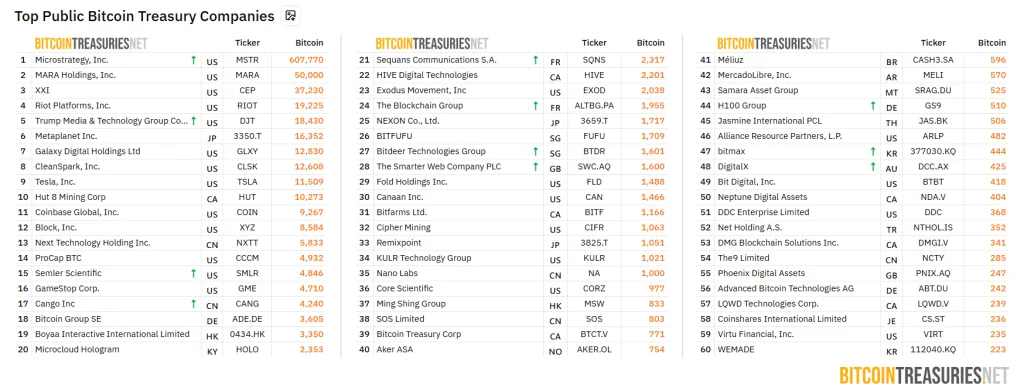Click the Bitcoin column header in third table
This screenshot has width=1024, height=391.
[x=992, y=43]
